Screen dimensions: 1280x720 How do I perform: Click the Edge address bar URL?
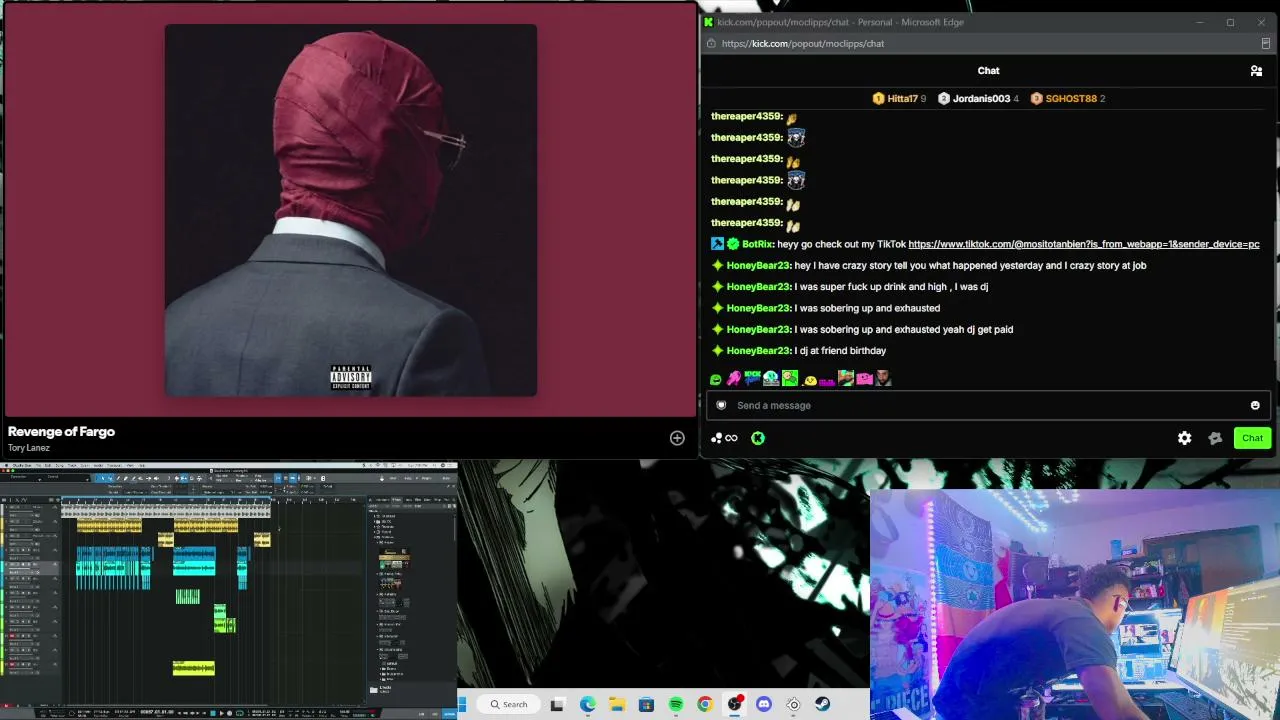(803, 44)
